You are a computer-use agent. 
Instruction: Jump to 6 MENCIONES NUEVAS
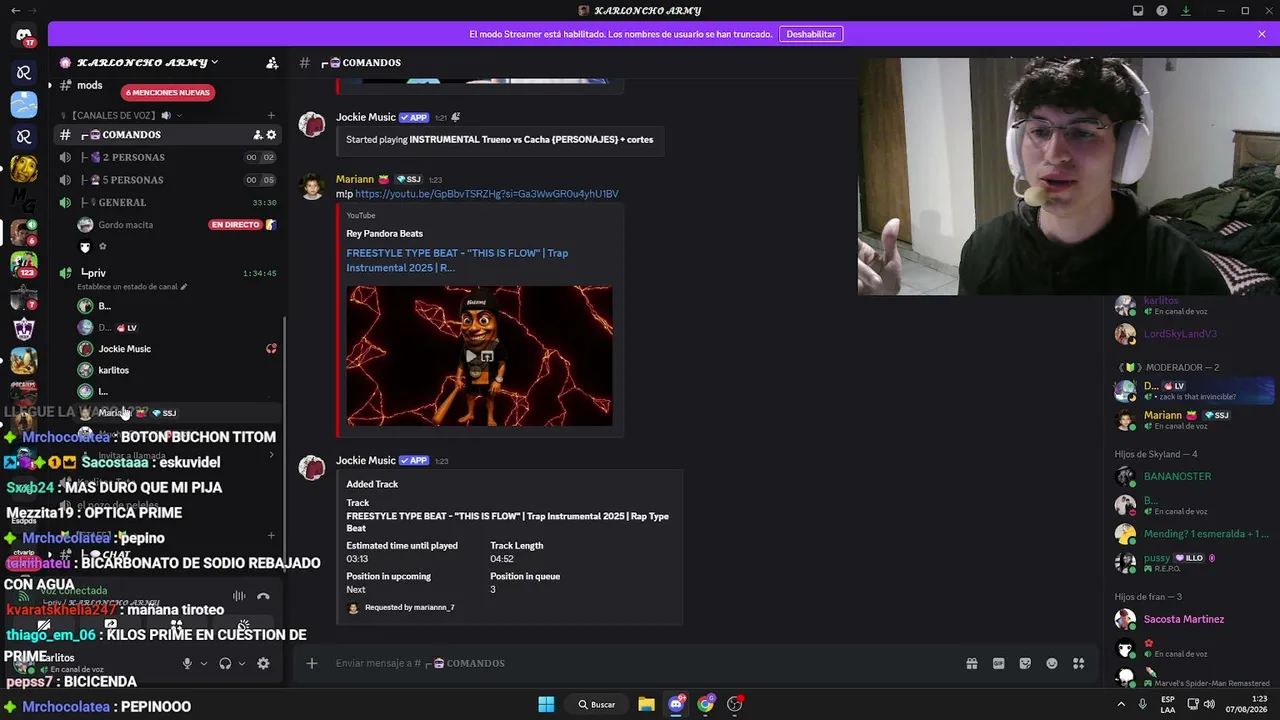[x=167, y=93]
